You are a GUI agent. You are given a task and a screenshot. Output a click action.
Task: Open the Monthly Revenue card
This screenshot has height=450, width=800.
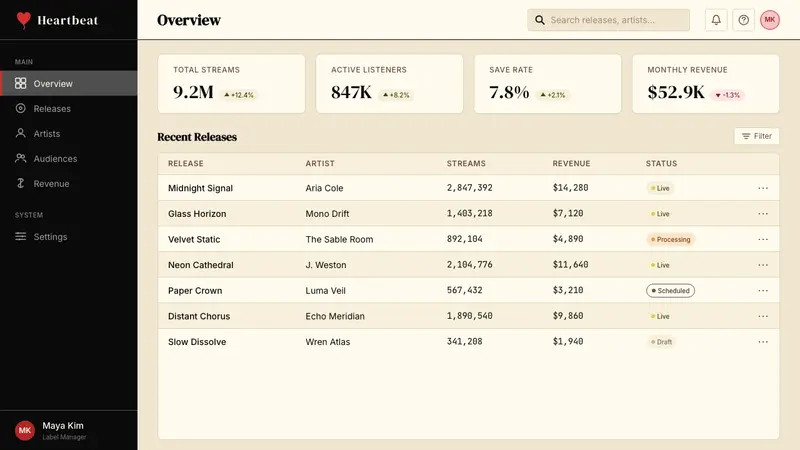coord(706,84)
